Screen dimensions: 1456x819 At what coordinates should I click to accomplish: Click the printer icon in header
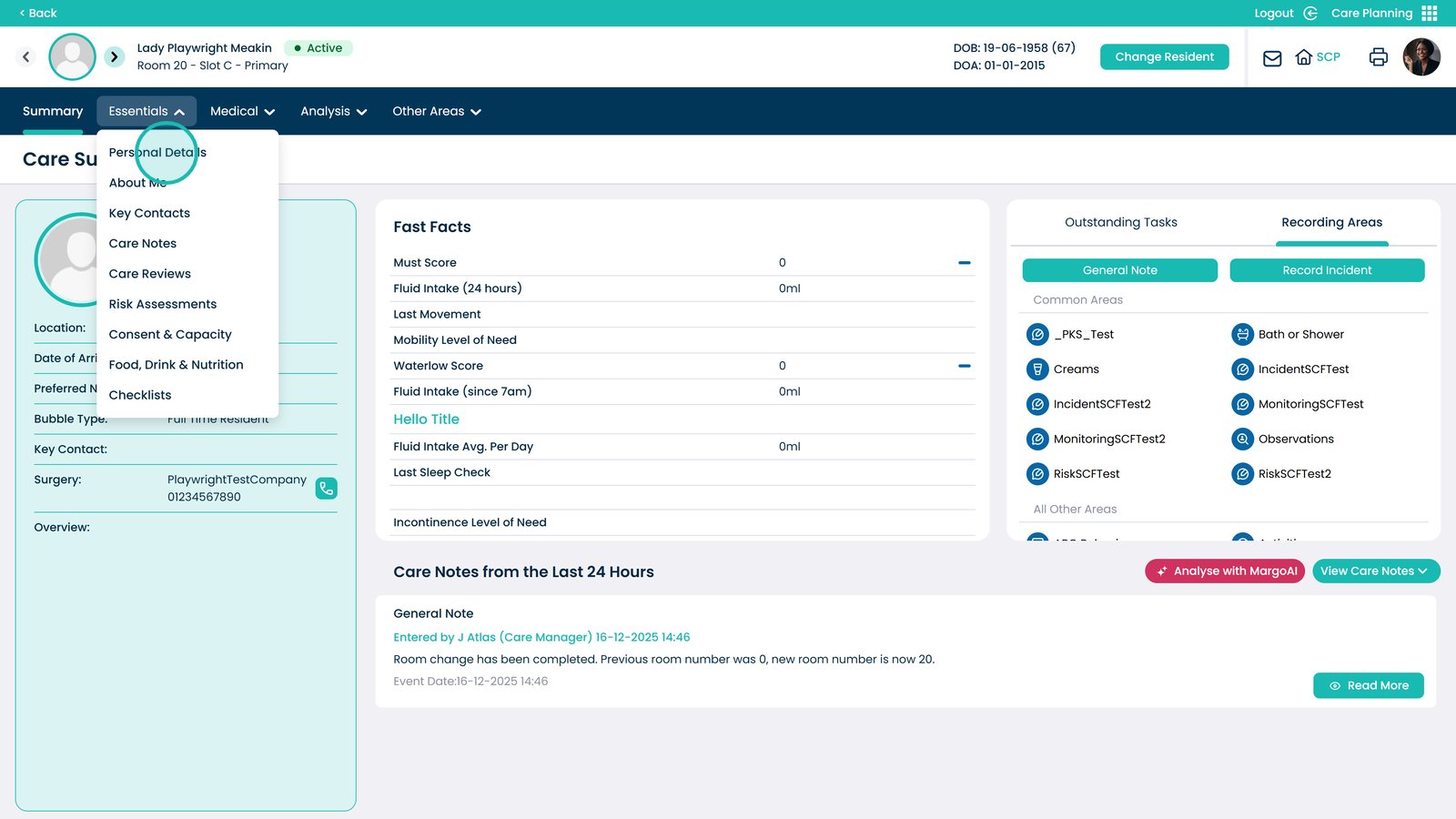pyautogui.click(x=1378, y=57)
